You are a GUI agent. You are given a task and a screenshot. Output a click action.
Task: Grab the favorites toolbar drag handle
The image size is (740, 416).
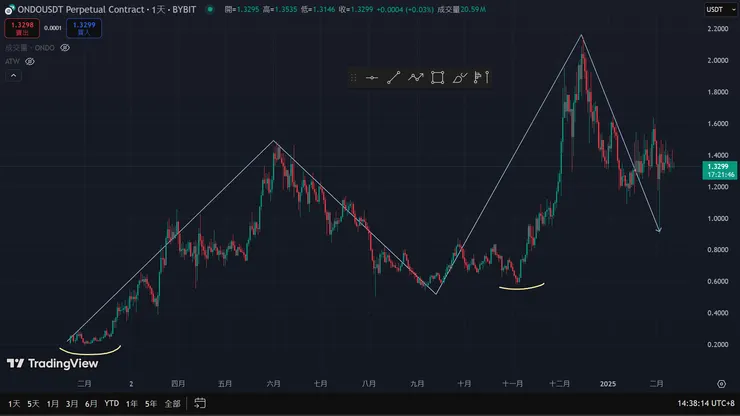pos(353,77)
